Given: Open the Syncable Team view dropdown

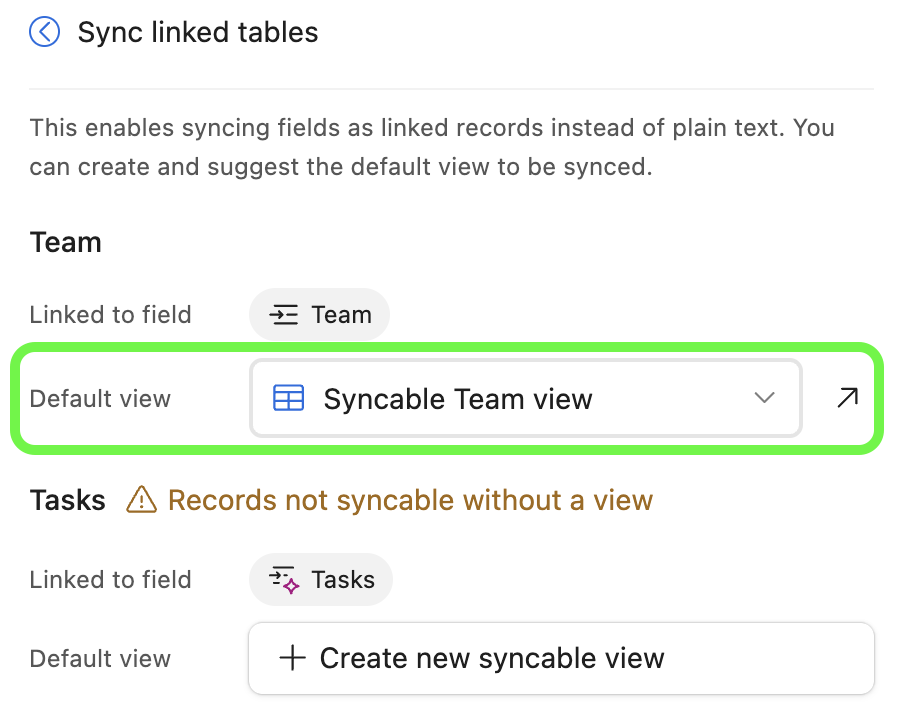Looking at the screenshot, I should pyautogui.click(x=526, y=398).
